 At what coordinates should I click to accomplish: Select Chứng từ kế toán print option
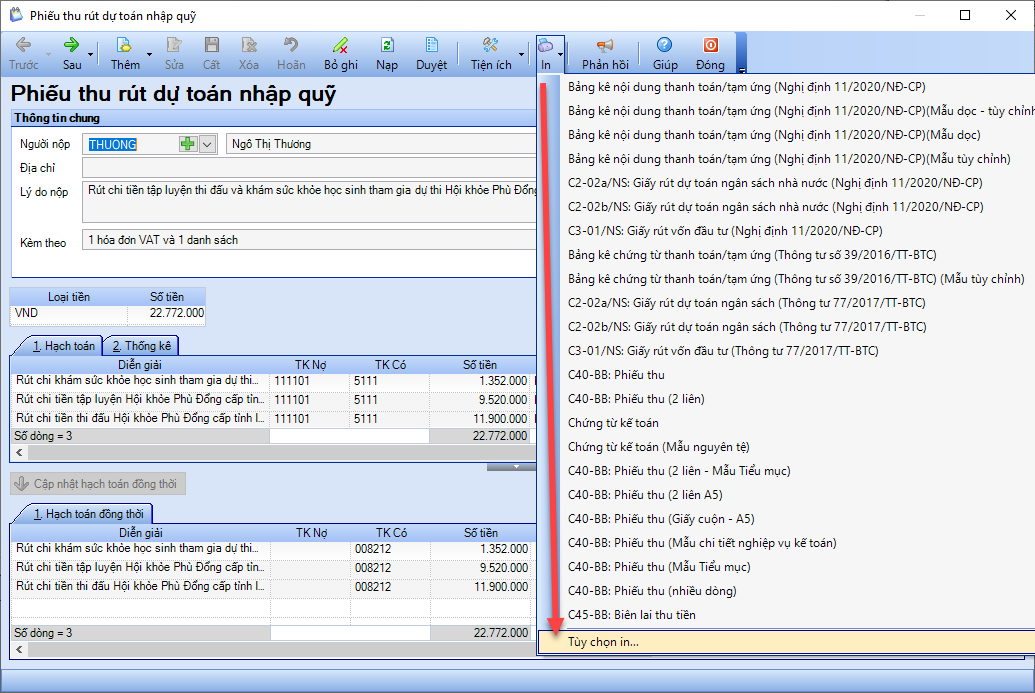point(613,423)
